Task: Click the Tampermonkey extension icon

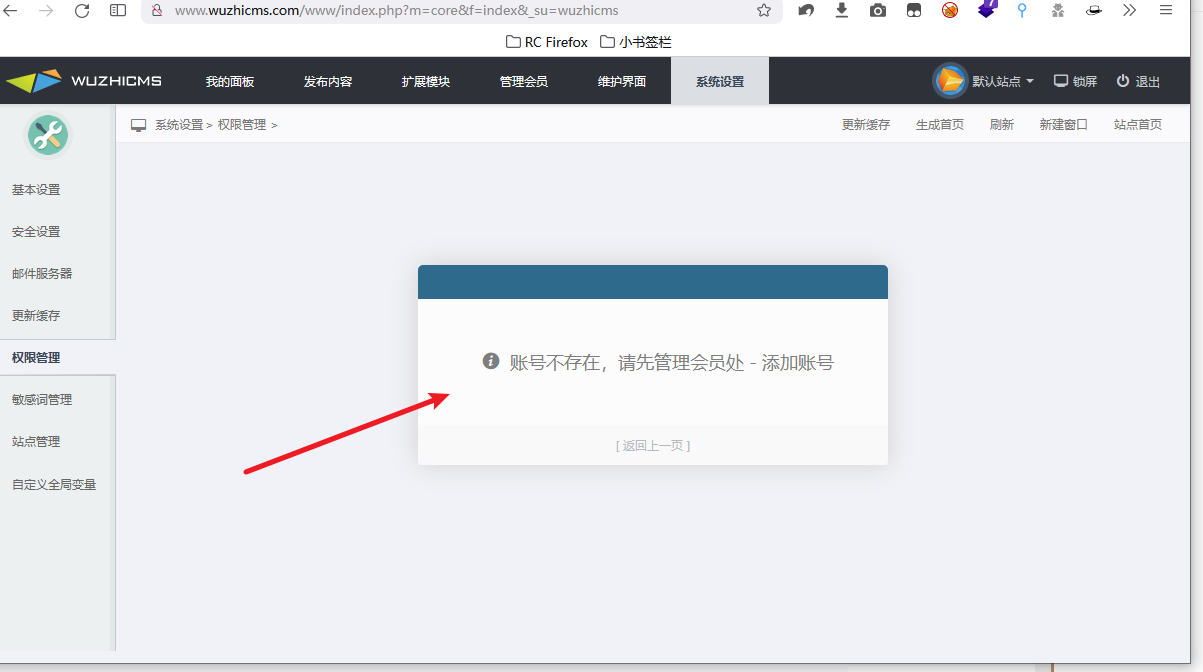Action: (x=914, y=10)
